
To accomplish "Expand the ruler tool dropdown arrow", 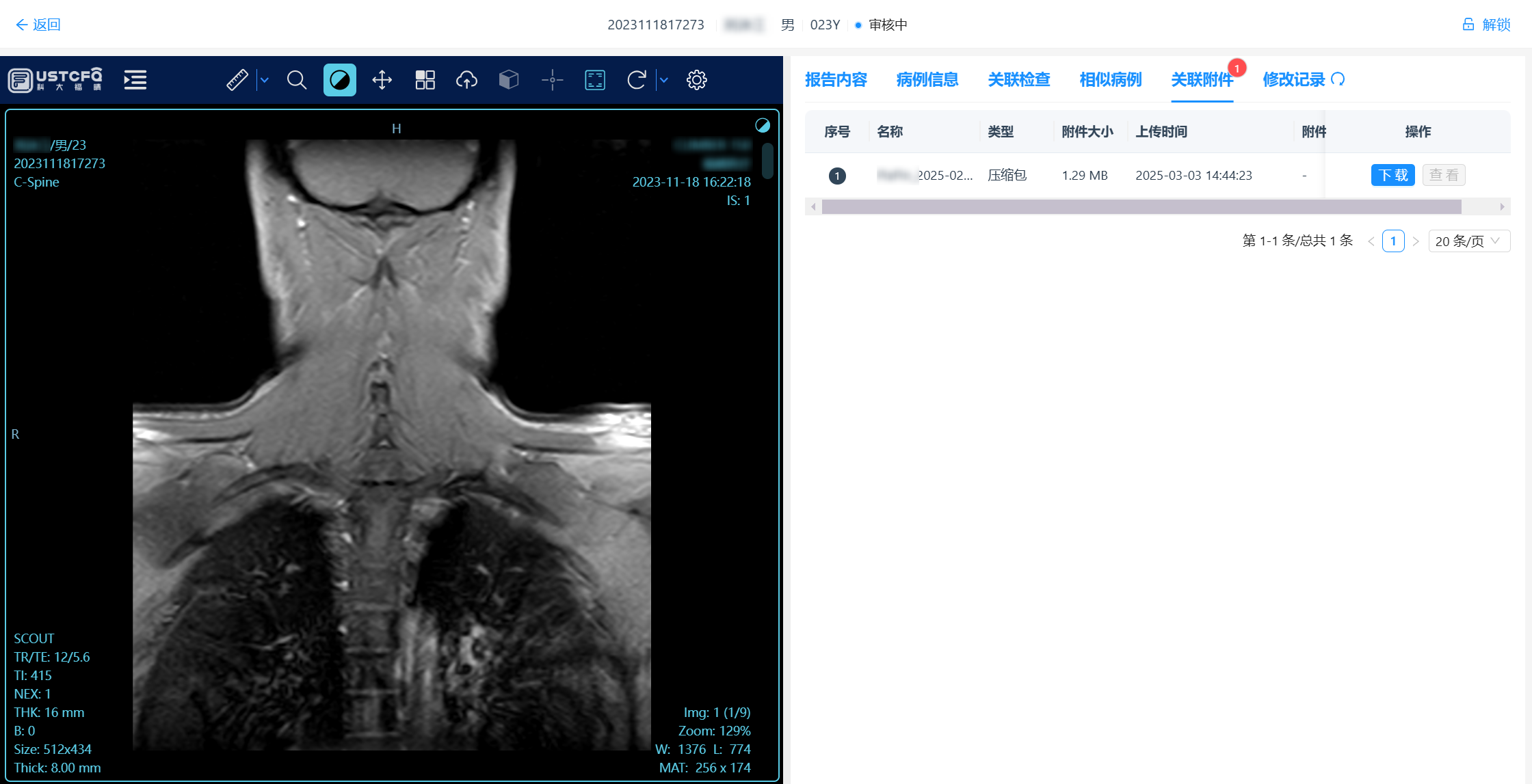I will 265,80.
